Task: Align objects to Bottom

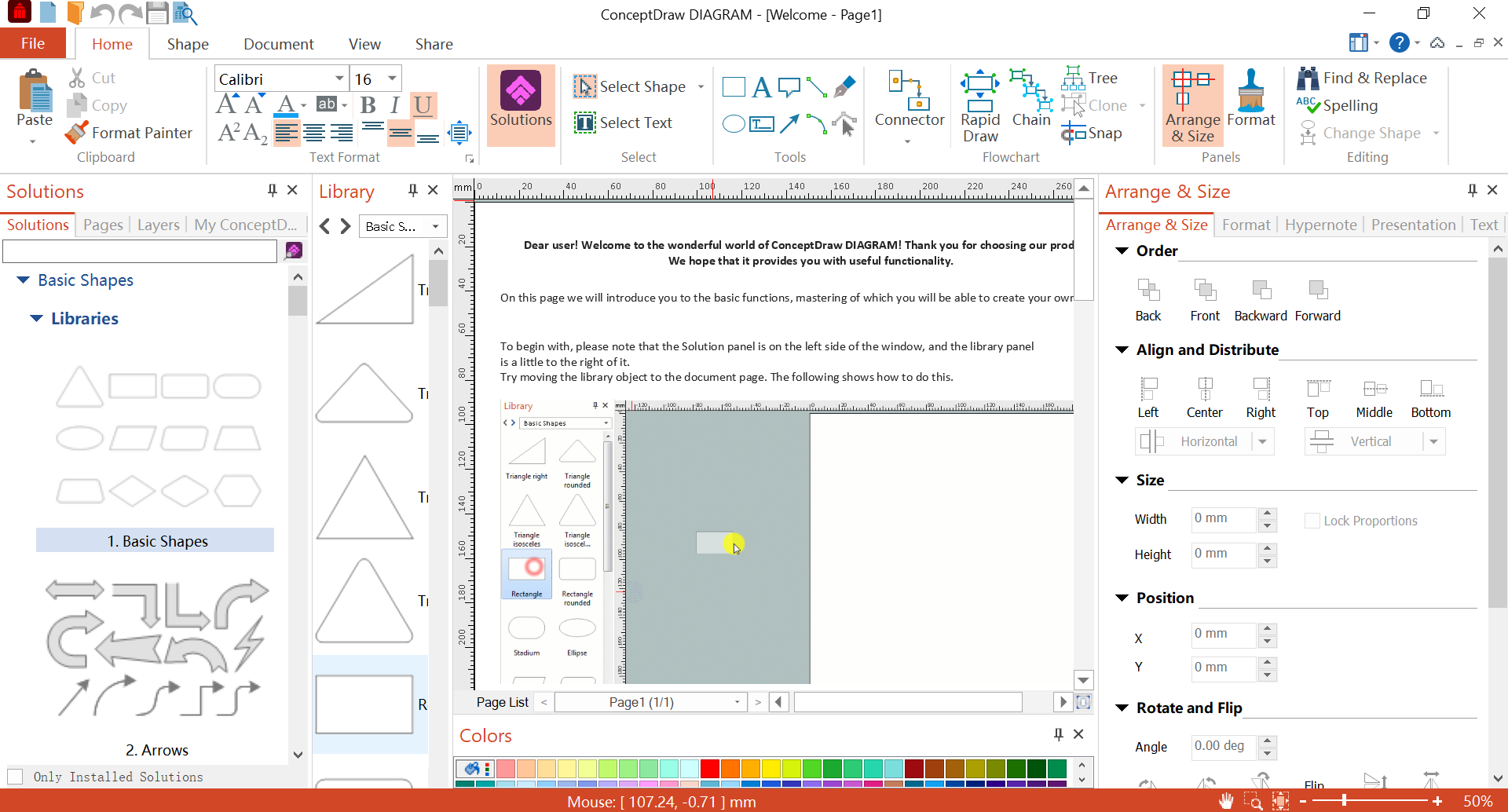Action: 1431,397
